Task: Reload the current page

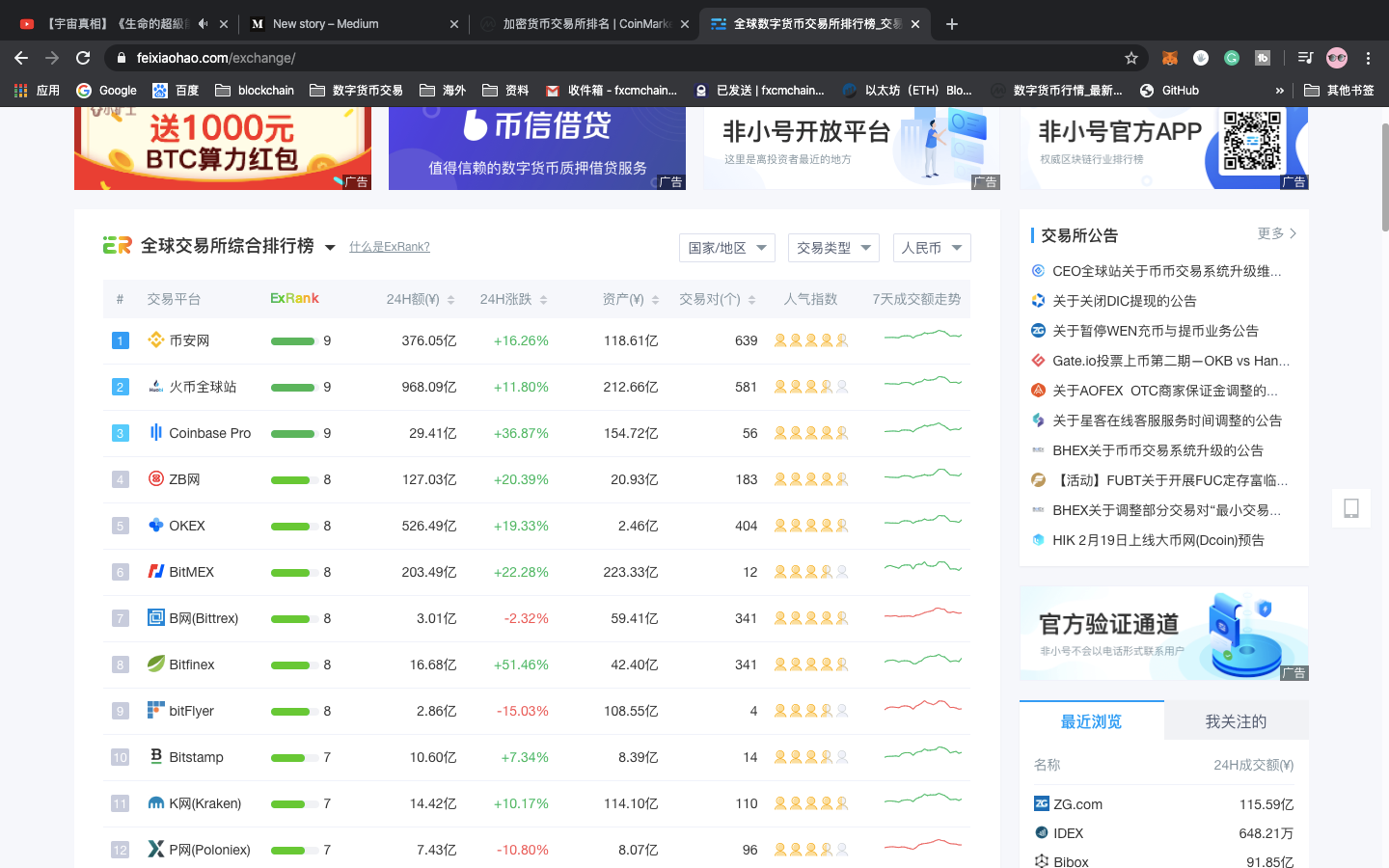Action: click(x=83, y=58)
